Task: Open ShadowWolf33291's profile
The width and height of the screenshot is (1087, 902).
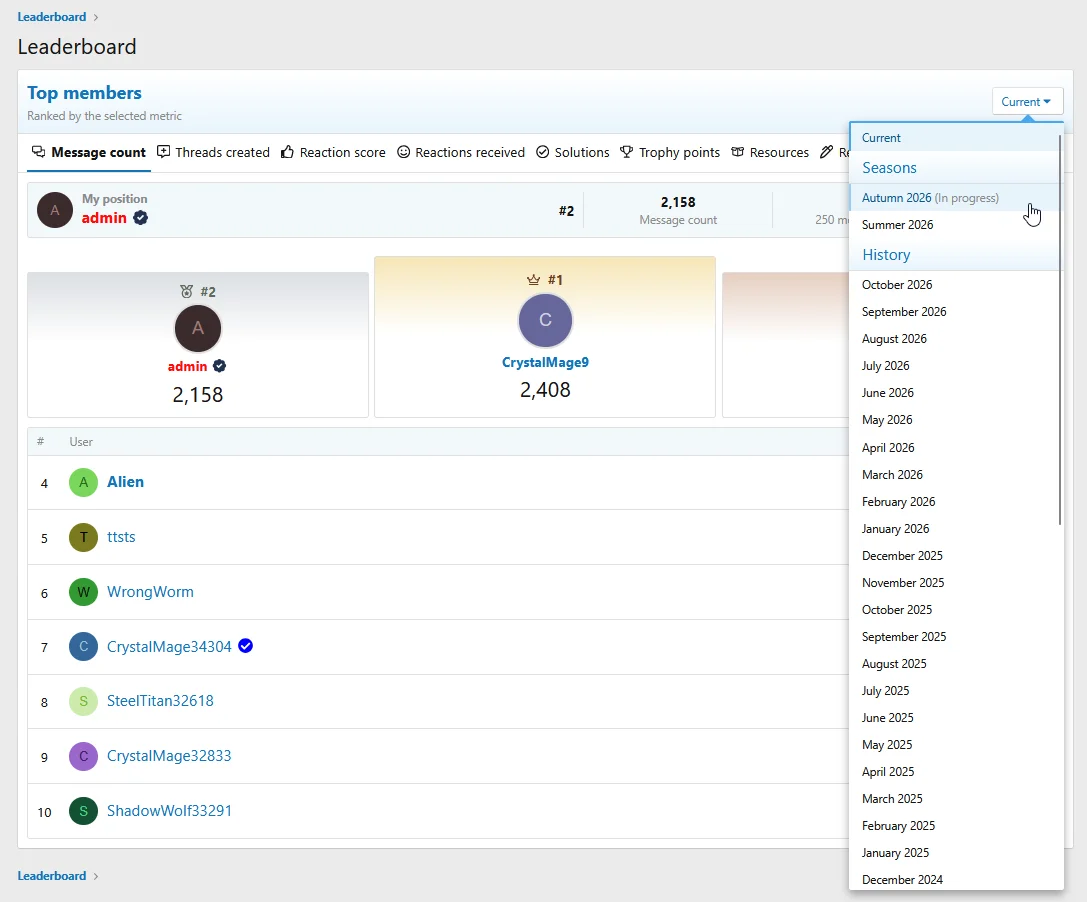Action: [x=169, y=810]
